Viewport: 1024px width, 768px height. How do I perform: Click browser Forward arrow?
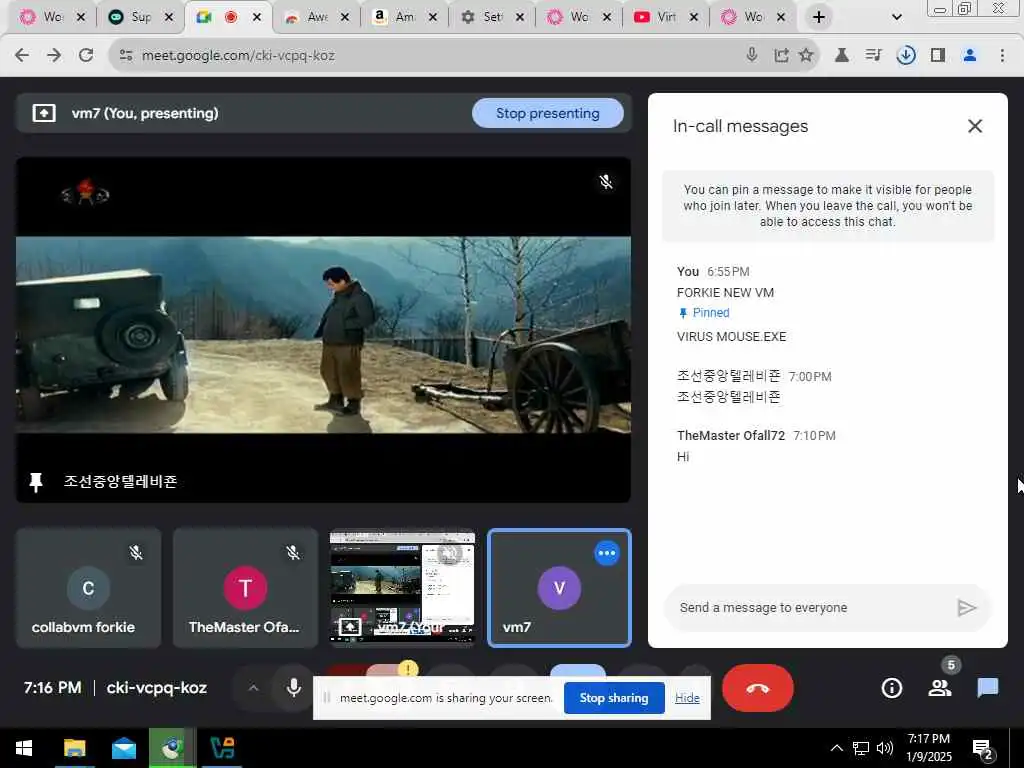click(x=54, y=56)
